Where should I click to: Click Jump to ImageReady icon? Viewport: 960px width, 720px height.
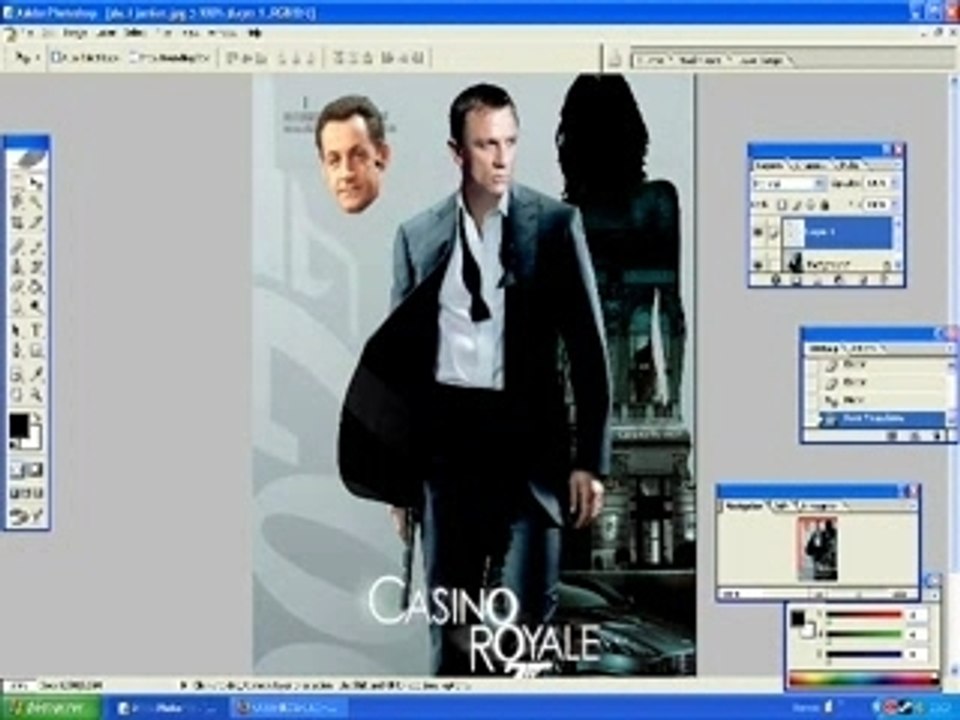[26, 517]
